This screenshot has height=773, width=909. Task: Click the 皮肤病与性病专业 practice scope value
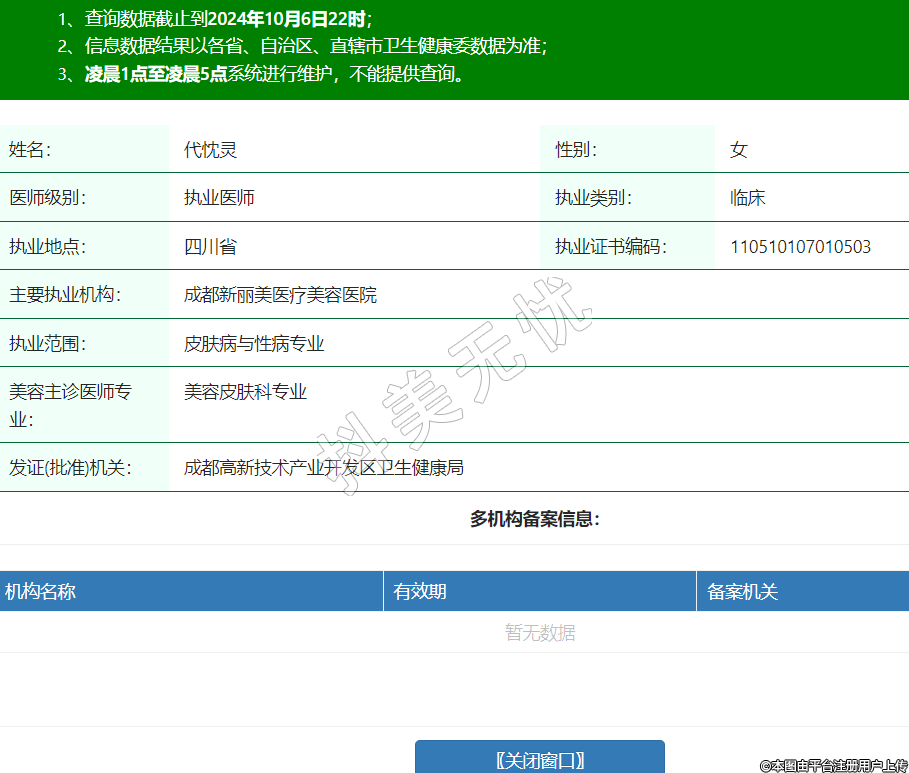coord(254,344)
